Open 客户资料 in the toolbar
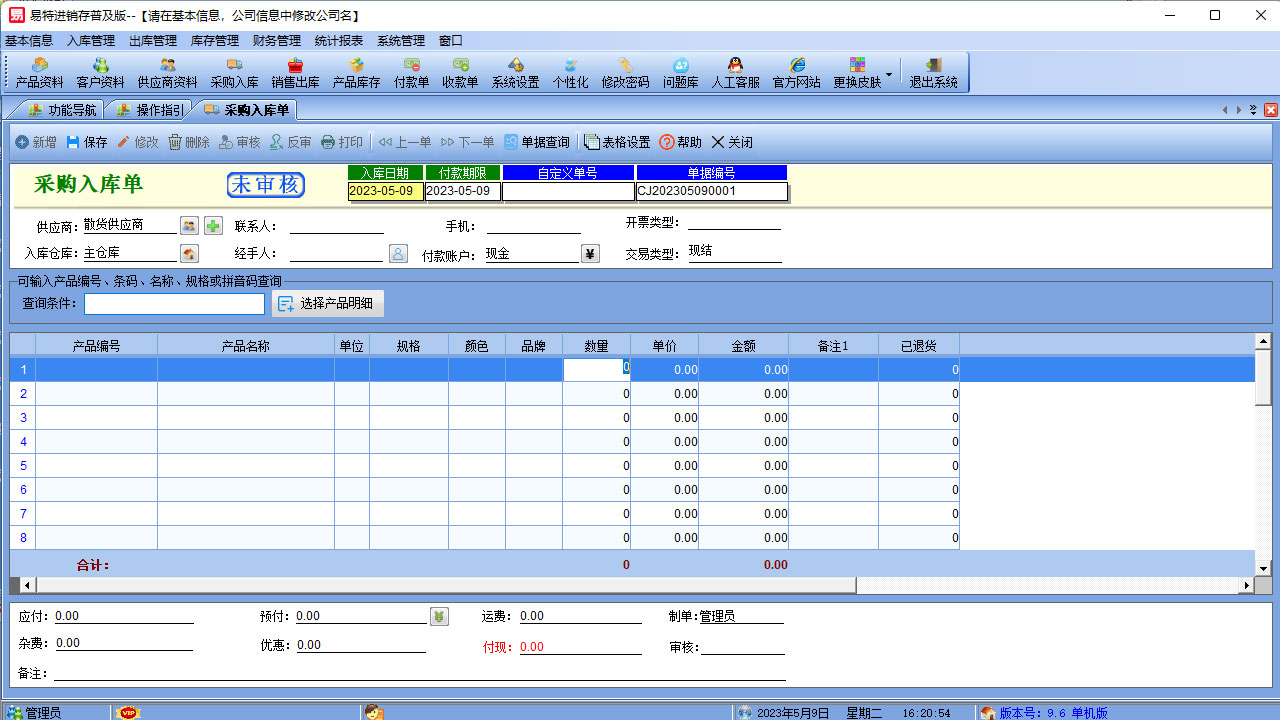Image resolution: width=1280 pixels, height=720 pixels. click(101, 73)
